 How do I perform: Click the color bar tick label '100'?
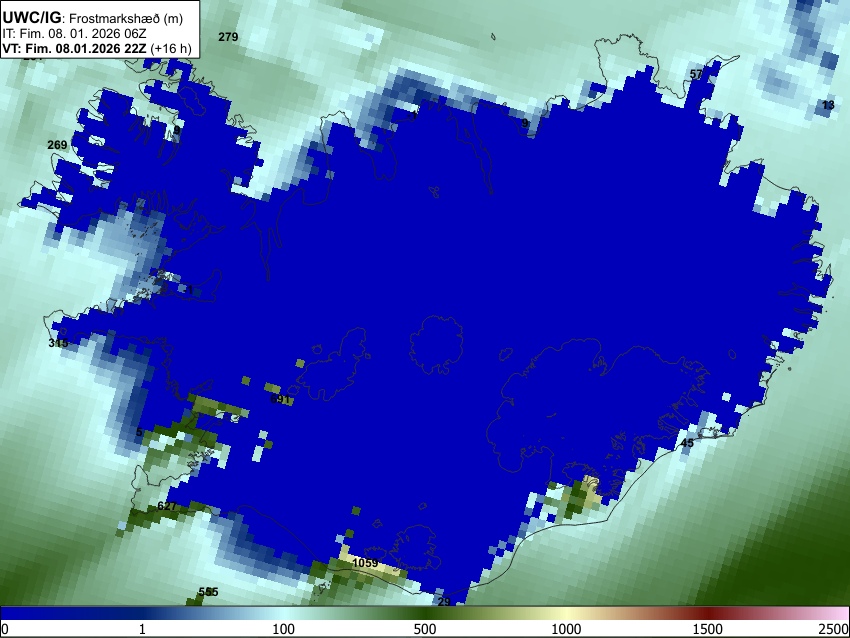pyautogui.click(x=283, y=629)
